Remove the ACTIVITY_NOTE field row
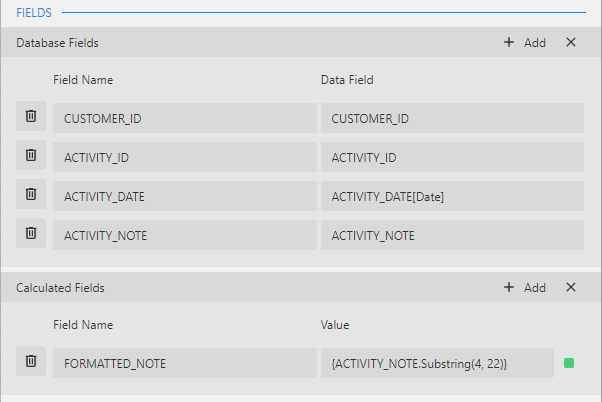This screenshot has width=602, height=402. [31, 234]
